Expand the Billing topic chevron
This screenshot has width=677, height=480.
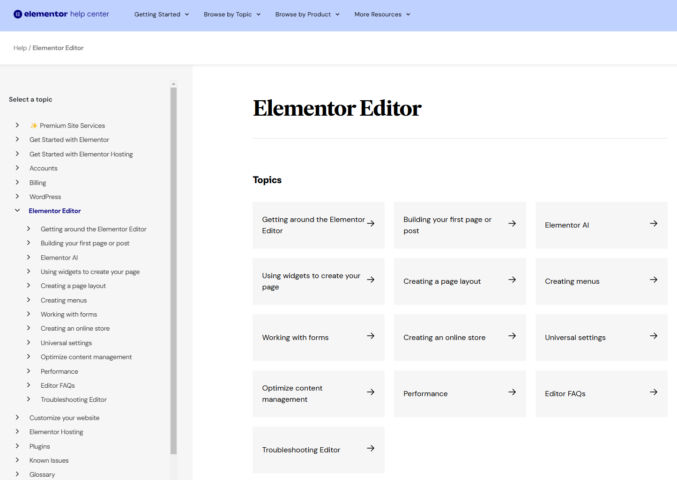17,182
